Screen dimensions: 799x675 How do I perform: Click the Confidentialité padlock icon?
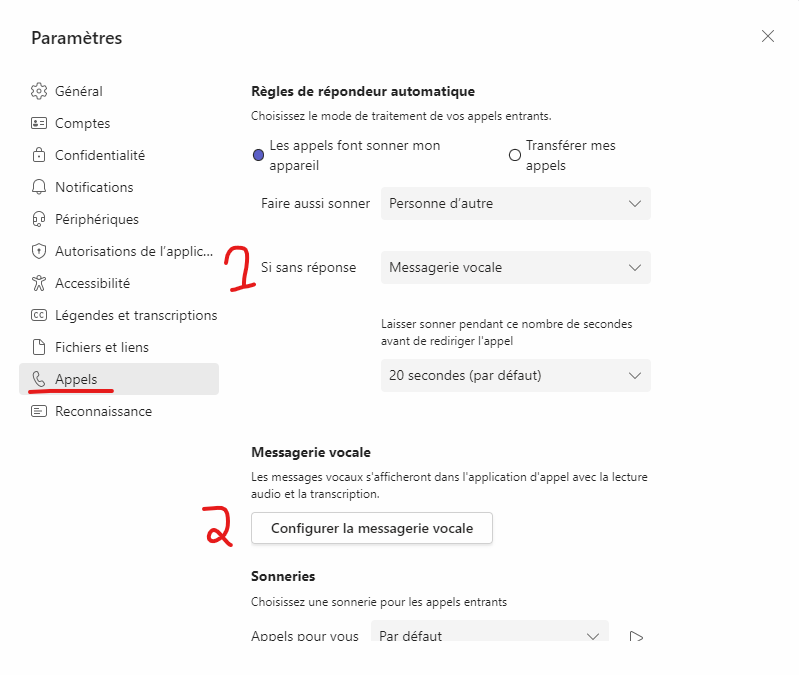[x=39, y=155]
